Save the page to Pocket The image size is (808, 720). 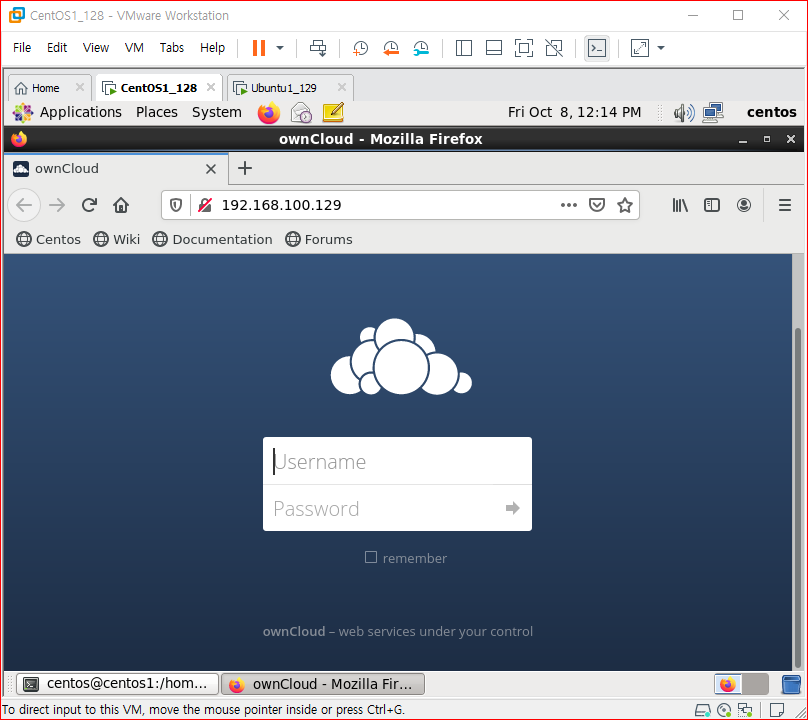(x=597, y=205)
